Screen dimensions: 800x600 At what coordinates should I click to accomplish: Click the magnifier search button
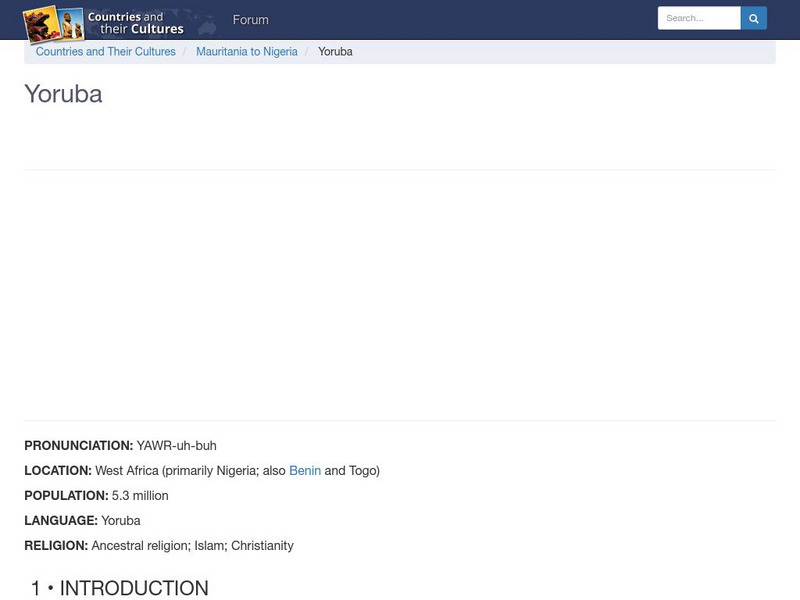coord(754,18)
